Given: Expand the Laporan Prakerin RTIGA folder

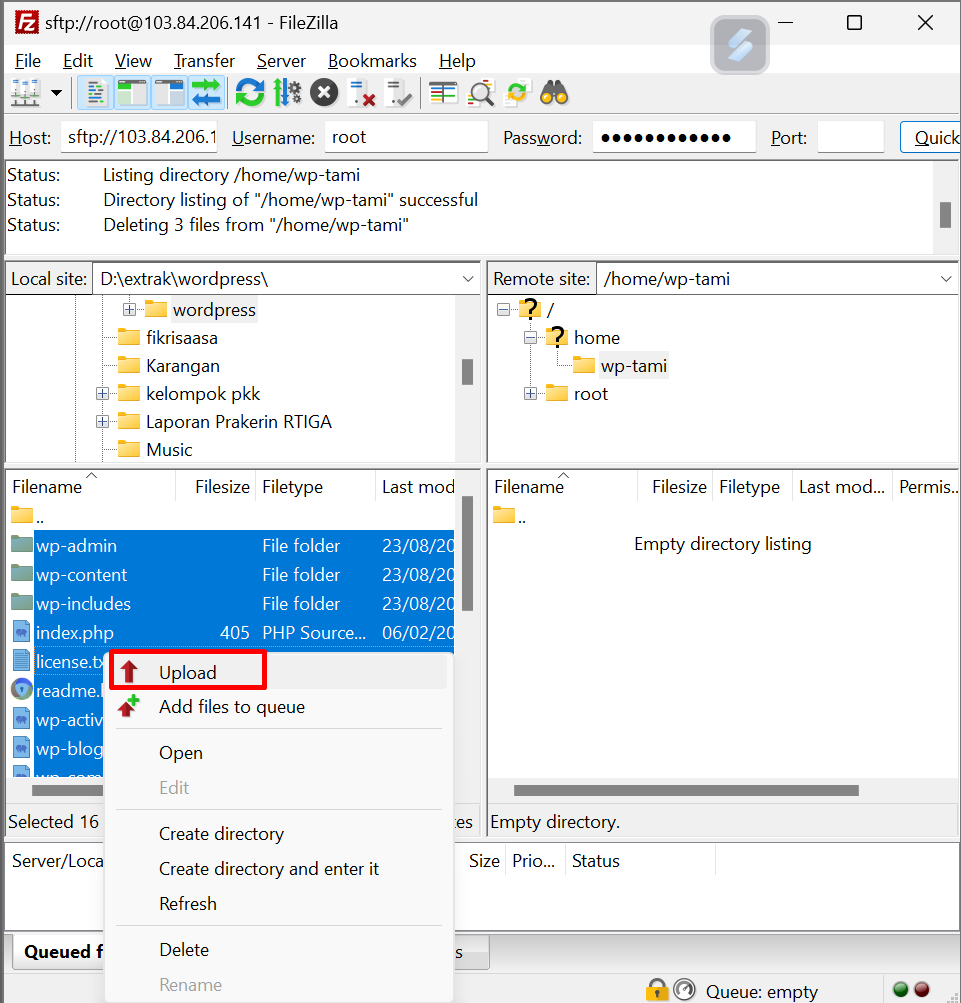Looking at the screenshot, I should click(x=102, y=422).
